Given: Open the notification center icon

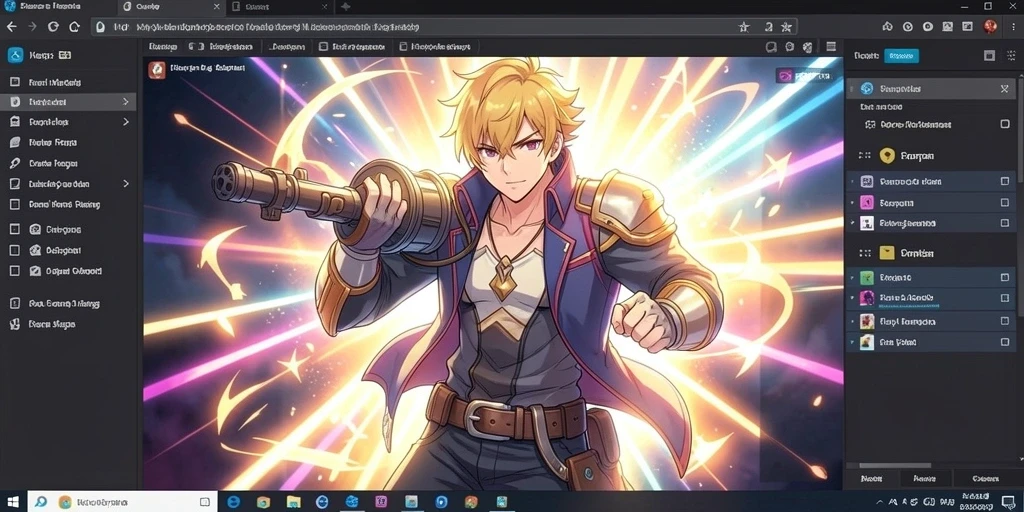Looking at the screenshot, I should coord(1008,502).
